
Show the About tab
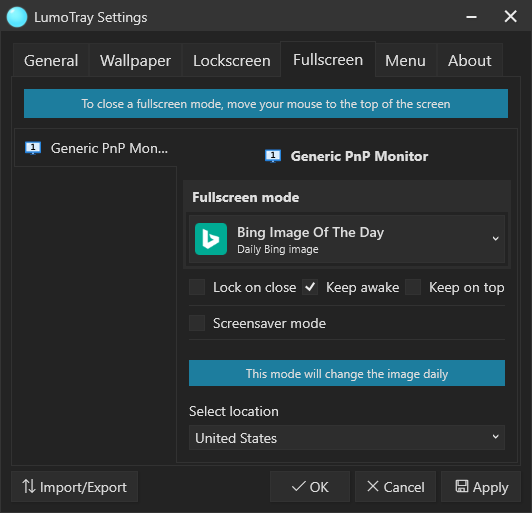[470, 60]
